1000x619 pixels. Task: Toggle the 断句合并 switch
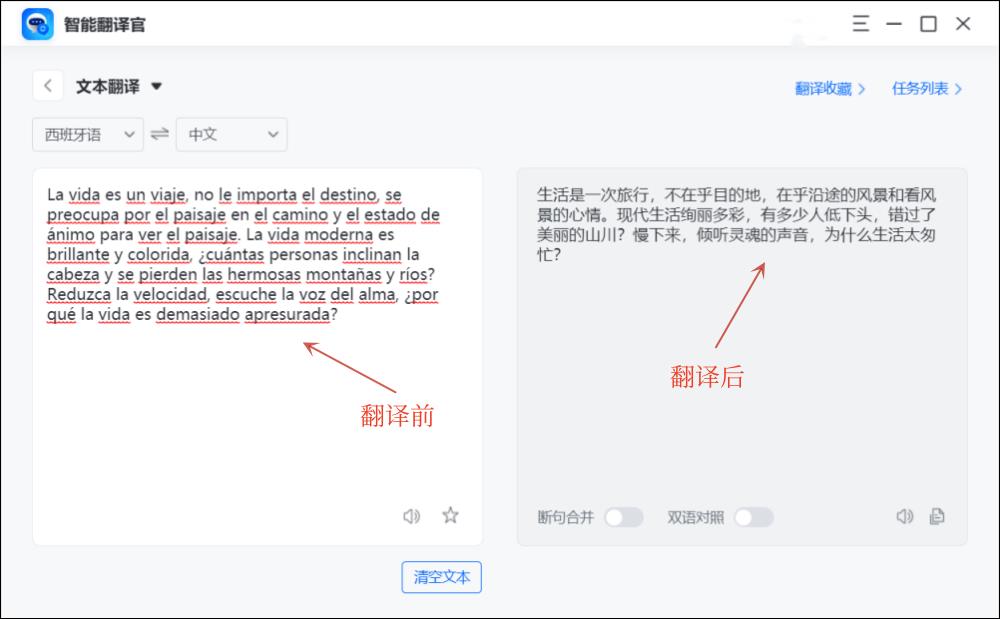(x=623, y=517)
